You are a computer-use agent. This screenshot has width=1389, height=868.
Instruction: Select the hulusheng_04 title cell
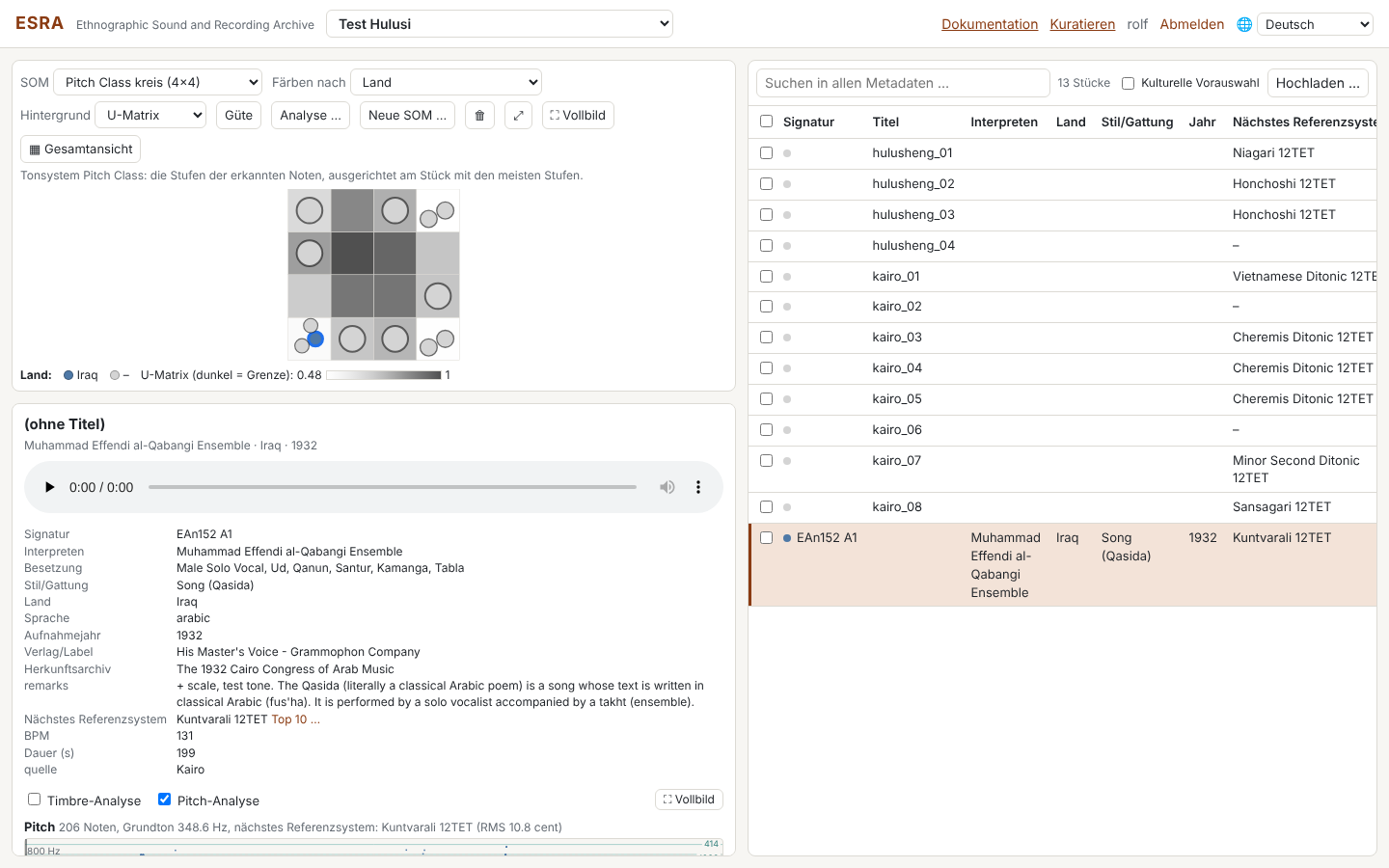coord(913,246)
